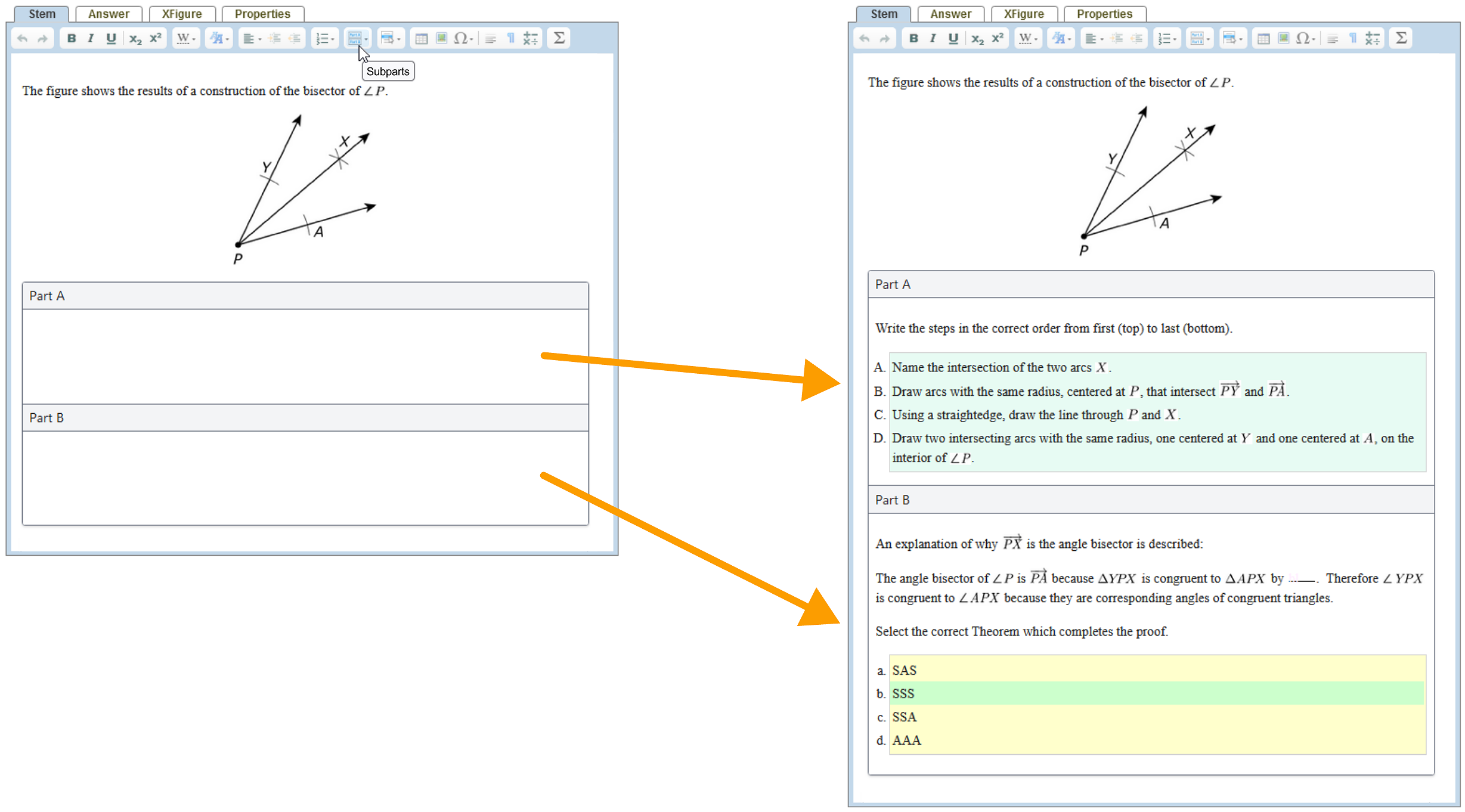Apply Subscript in the left editor toolbar
This screenshot has height=812, width=1465.
click(x=135, y=39)
